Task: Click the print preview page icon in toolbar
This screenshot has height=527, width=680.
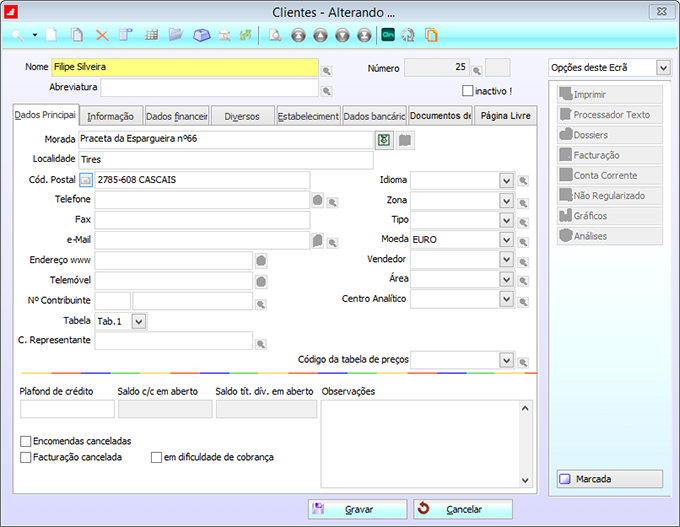Action: pos(275,35)
